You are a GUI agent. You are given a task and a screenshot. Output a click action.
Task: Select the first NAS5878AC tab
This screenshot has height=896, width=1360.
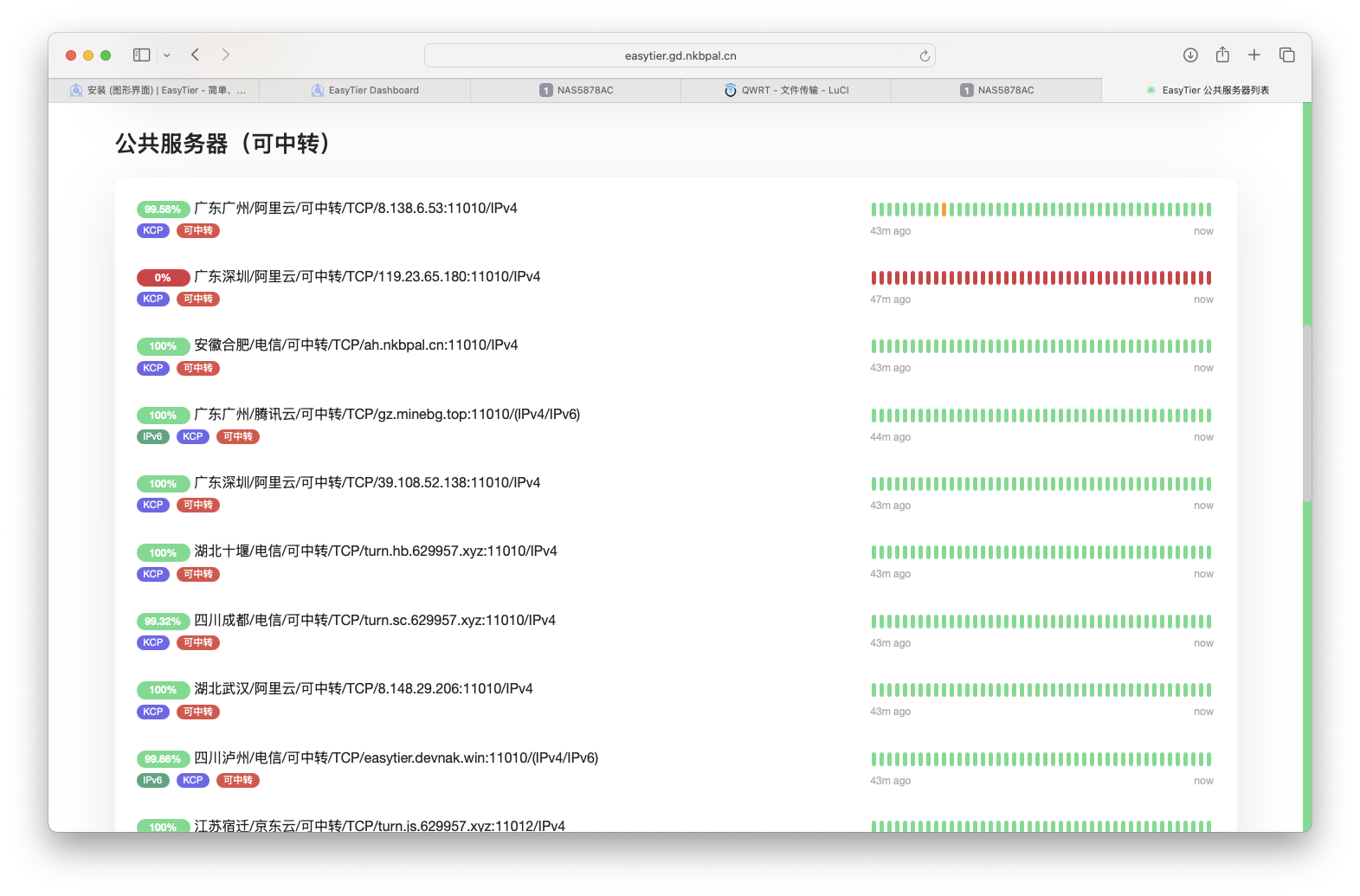click(576, 90)
